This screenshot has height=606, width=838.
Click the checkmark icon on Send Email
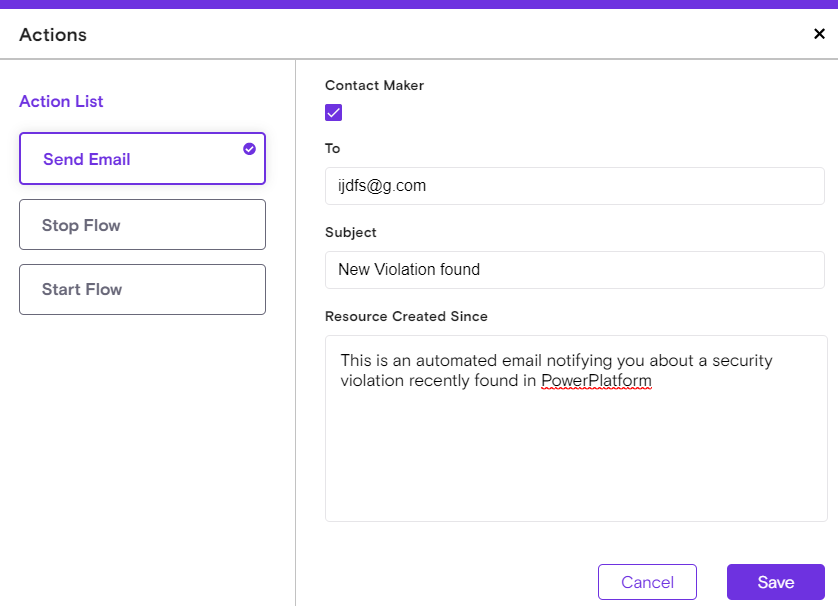coord(249,149)
